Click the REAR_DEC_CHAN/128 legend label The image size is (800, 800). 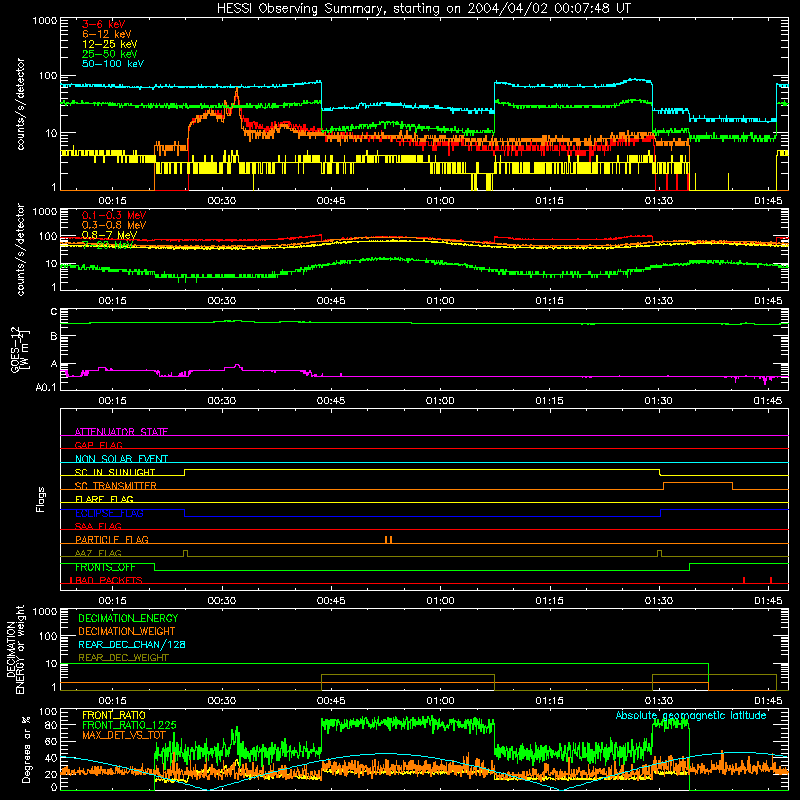coord(132,644)
